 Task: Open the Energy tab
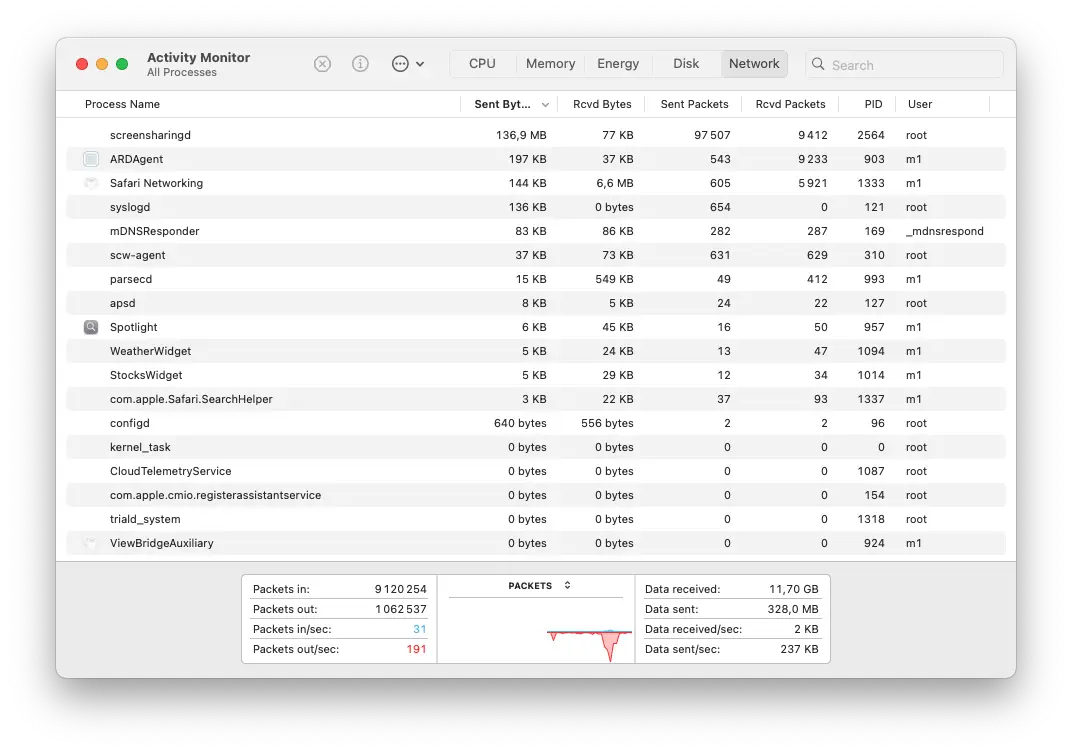tap(617, 63)
